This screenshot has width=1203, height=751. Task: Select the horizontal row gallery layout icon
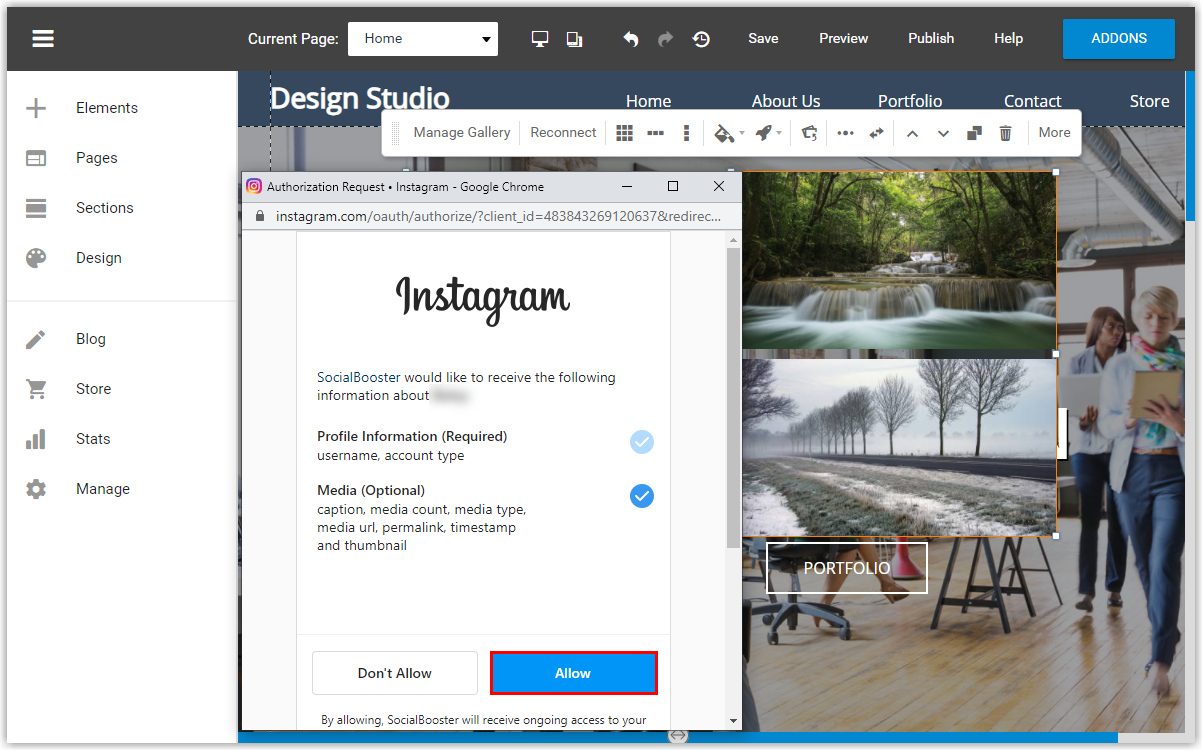coord(656,133)
